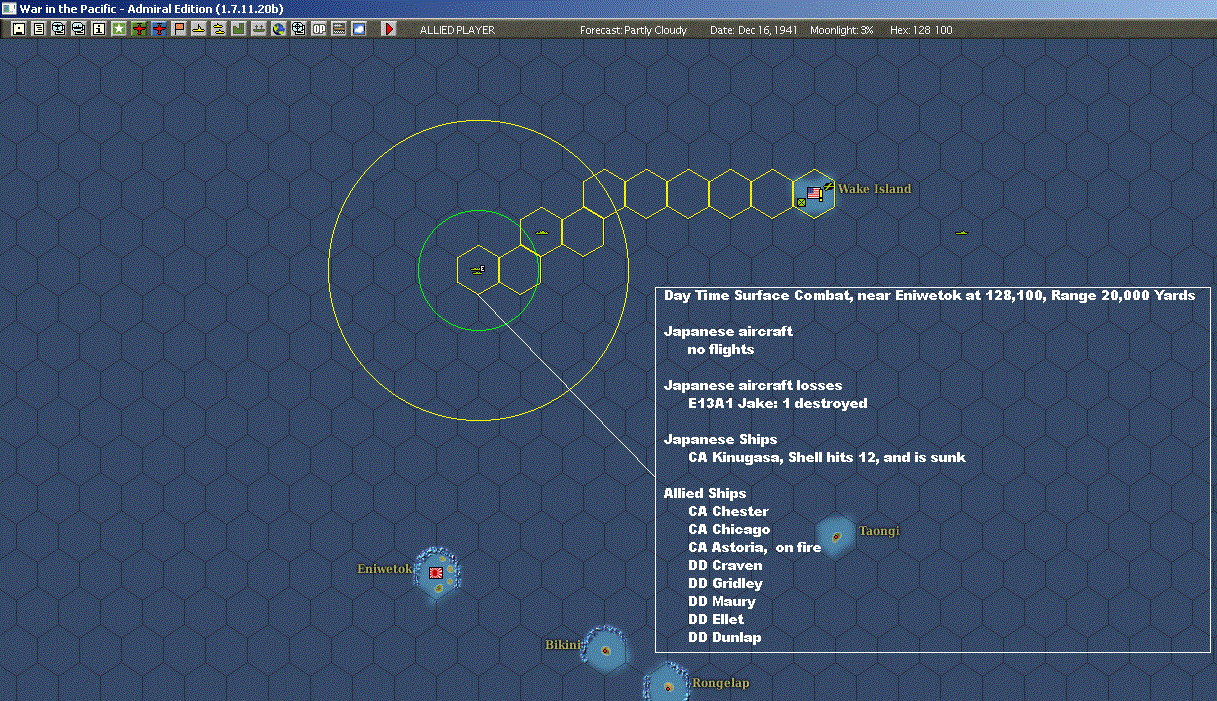Click 'CA Chester' in Allied Ships list
Image resolution: width=1217 pixels, height=701 pixels.
(728, 511)
